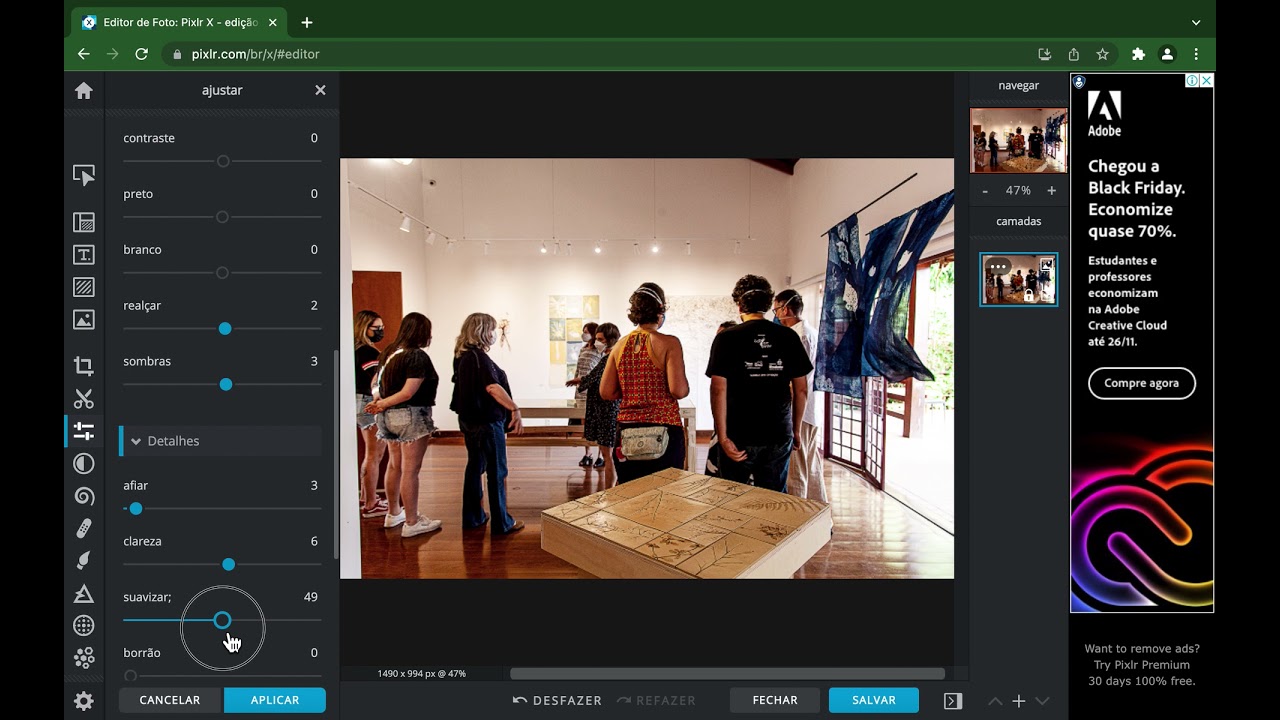Open settings gear in left sidebar
Viewport: 1280px width, 720px height.
pyautogui.click(x=84, y=701)
